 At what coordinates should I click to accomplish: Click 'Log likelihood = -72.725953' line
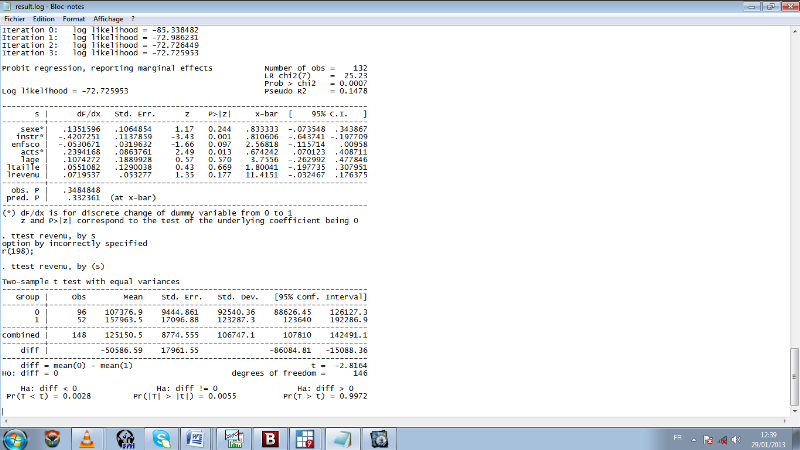tap(65, 91)
